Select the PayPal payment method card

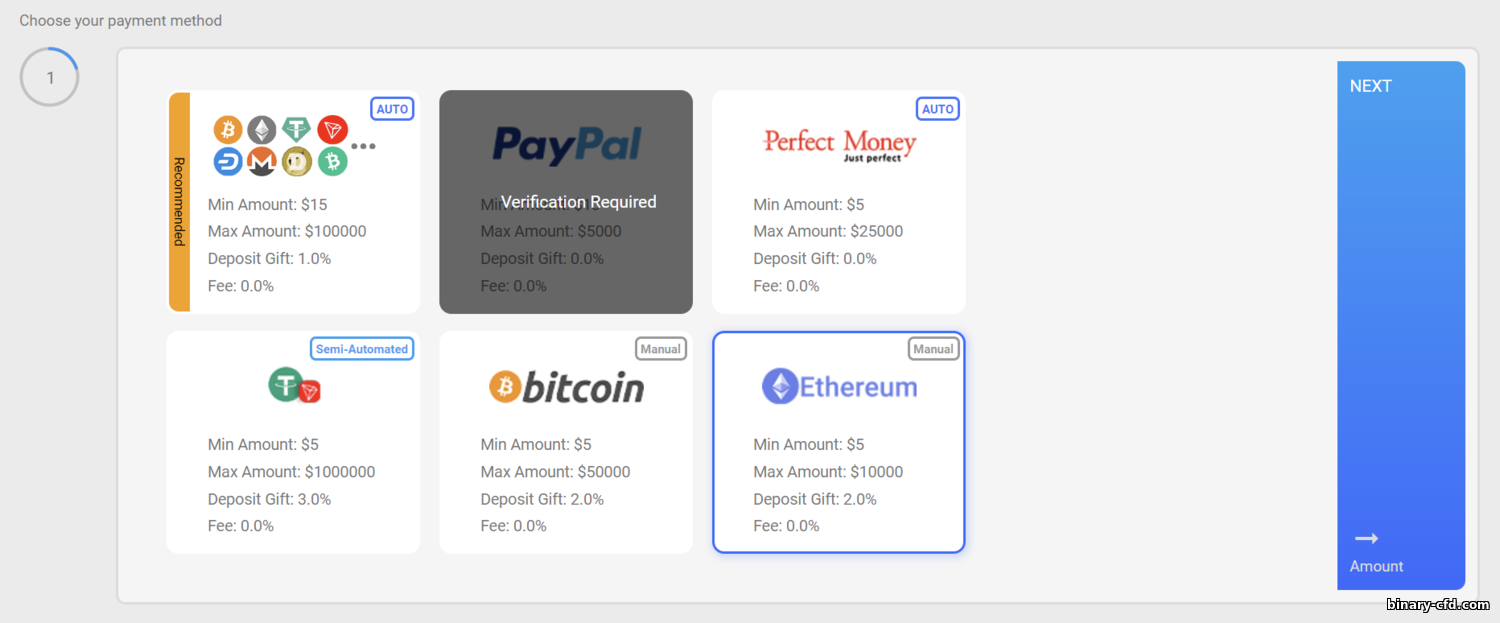[x=566, y=202]
